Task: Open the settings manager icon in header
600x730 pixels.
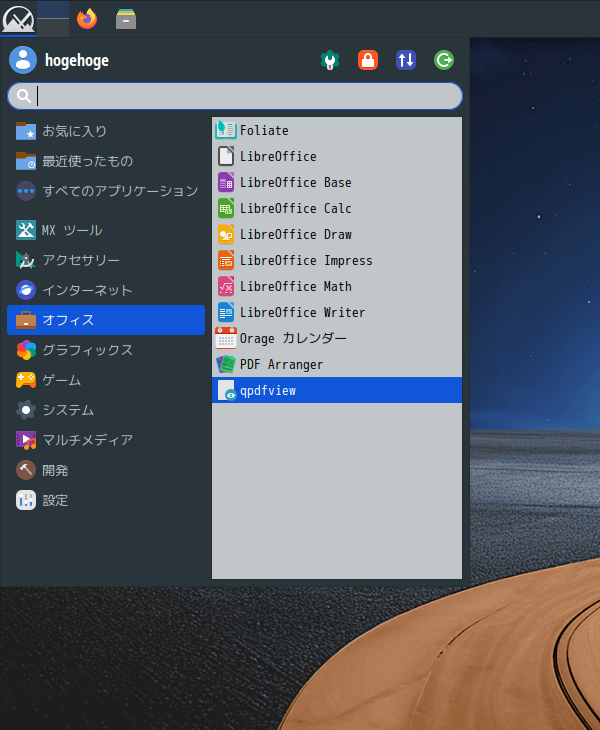Action: point(329,60)
